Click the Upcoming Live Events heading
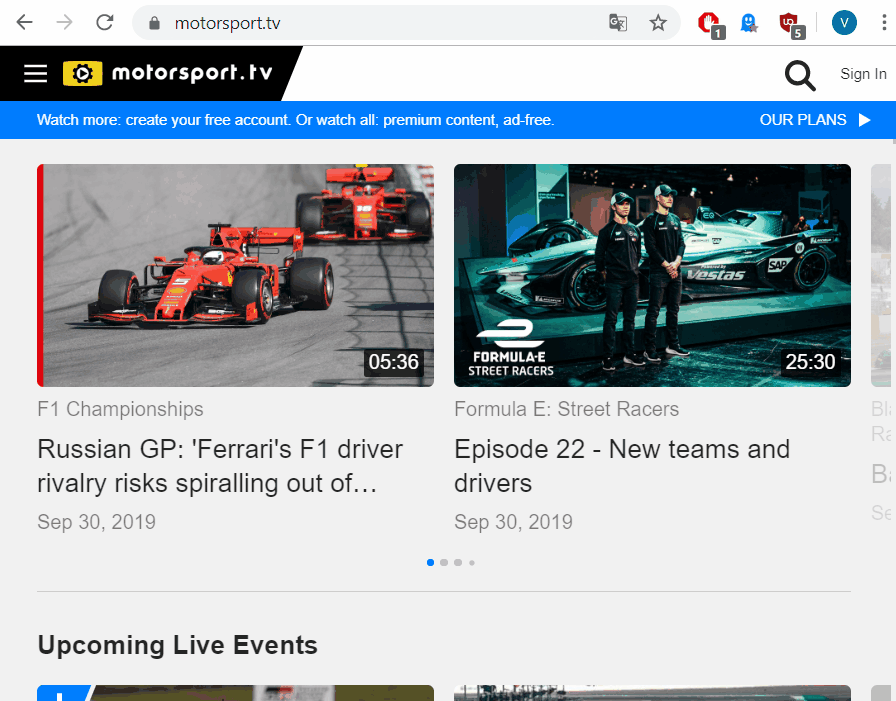This screenshot has height=701, width=896. 177,646
